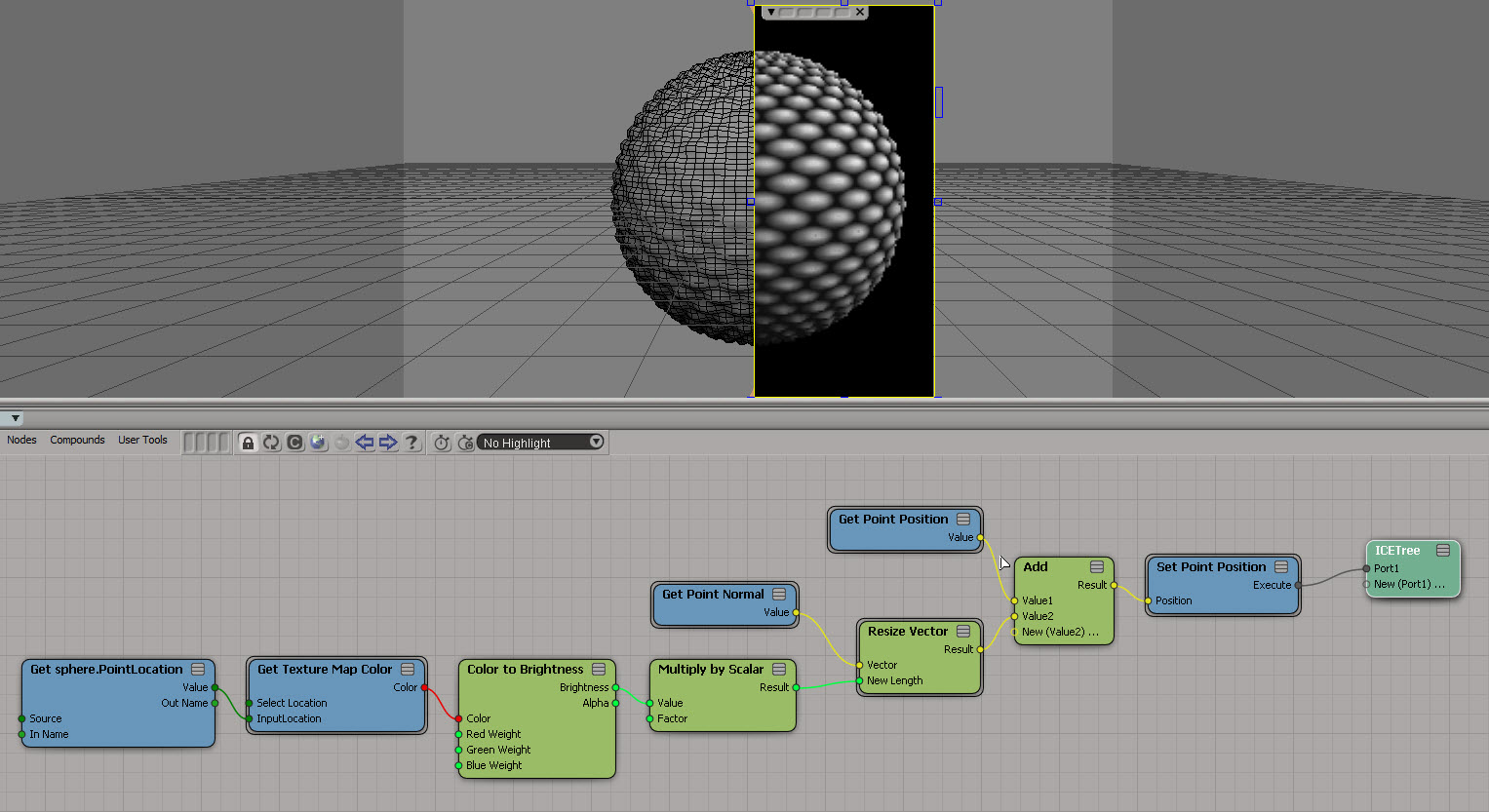Open the panel dropdown arrow above Nodes menu
This screenshot has height=812, width=1489.
[x=15, y=418]
